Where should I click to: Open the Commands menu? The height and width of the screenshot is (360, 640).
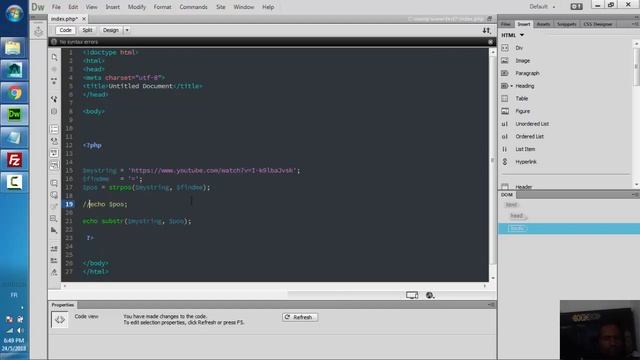[193, 7]
